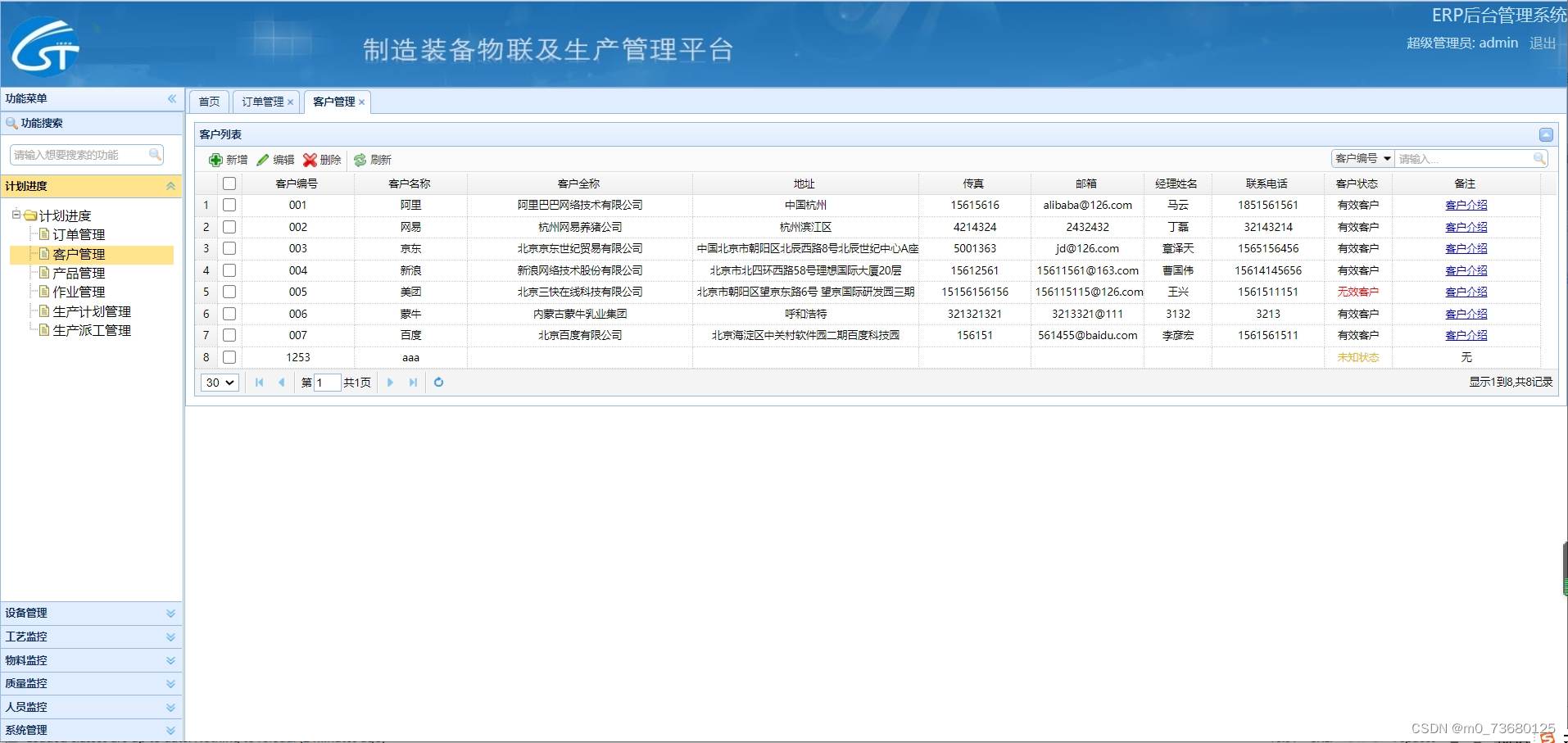Open 订单管理 in the sidebar tree
The height and width of the screenshot is (743, 1568).
pos(79,234)
